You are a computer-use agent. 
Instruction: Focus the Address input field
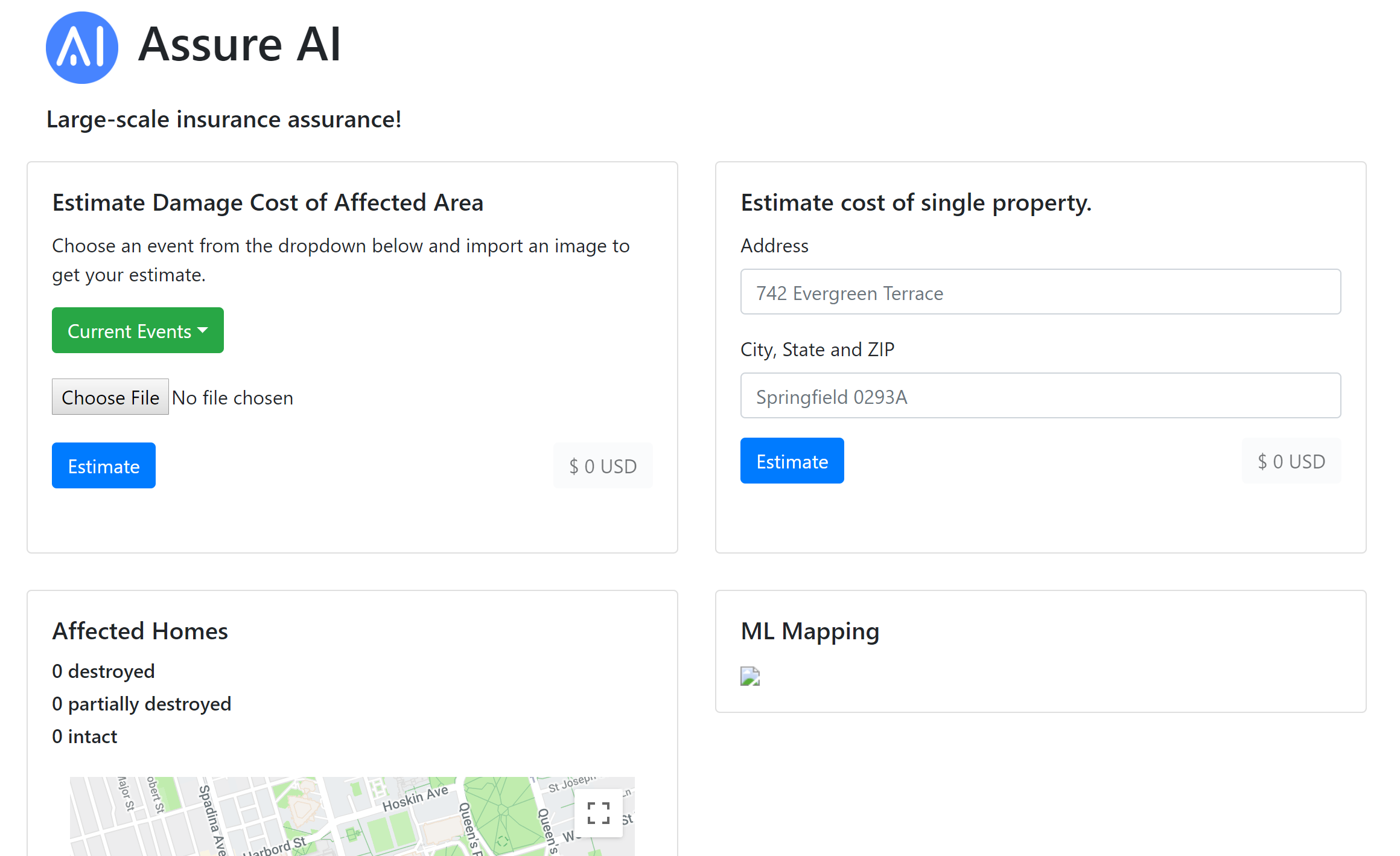pyautogui.click(x=1040, y=292)
